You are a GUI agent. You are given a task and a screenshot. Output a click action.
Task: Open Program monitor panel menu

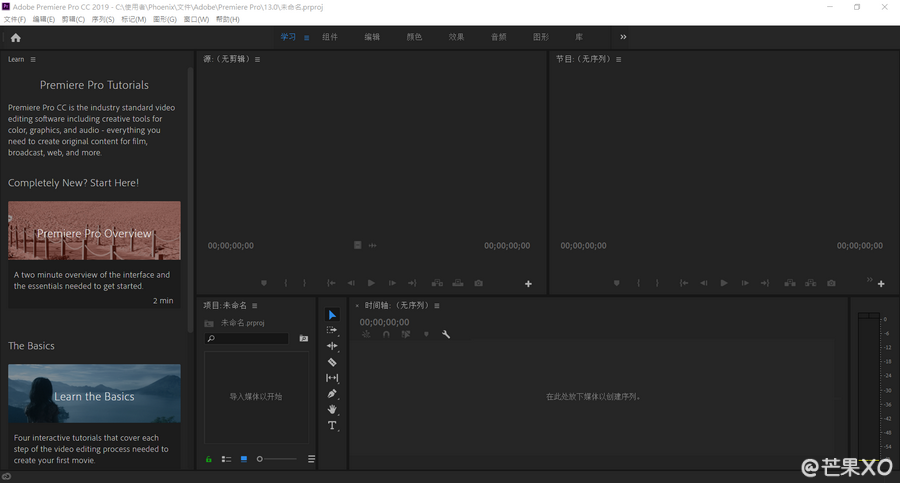pyautogui.click(x=618, y=59)
